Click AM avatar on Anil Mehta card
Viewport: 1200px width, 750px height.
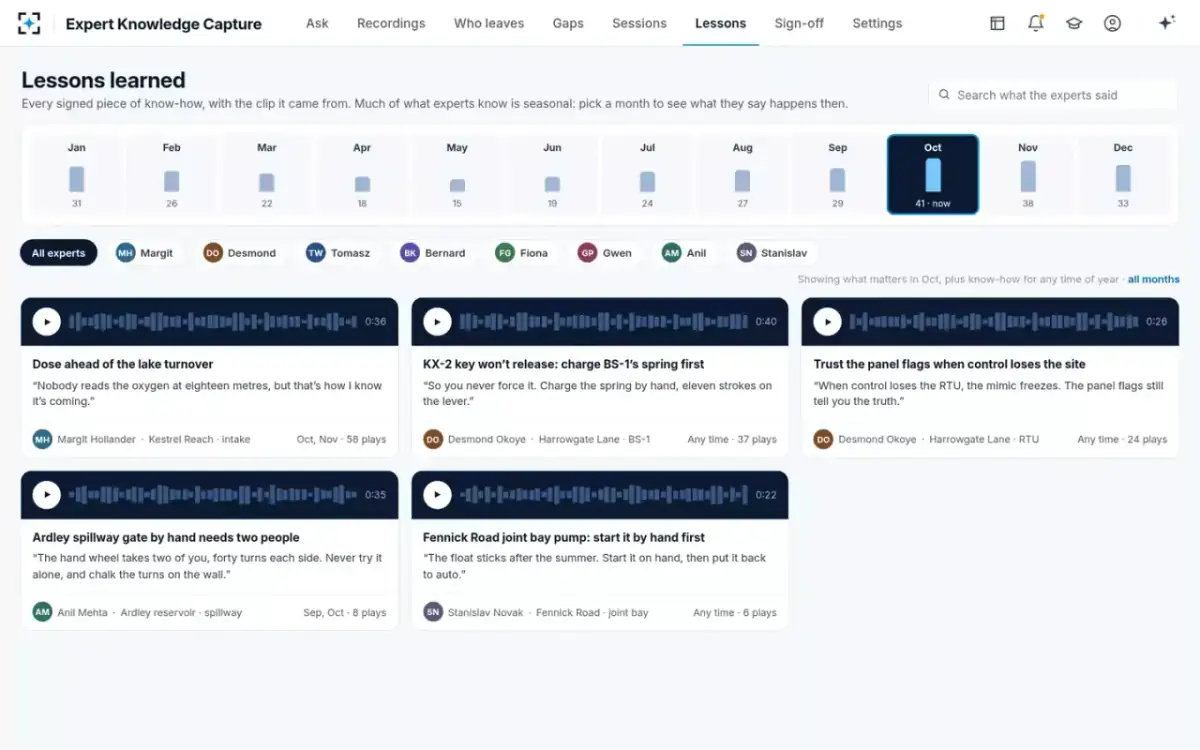pos(42,612)
